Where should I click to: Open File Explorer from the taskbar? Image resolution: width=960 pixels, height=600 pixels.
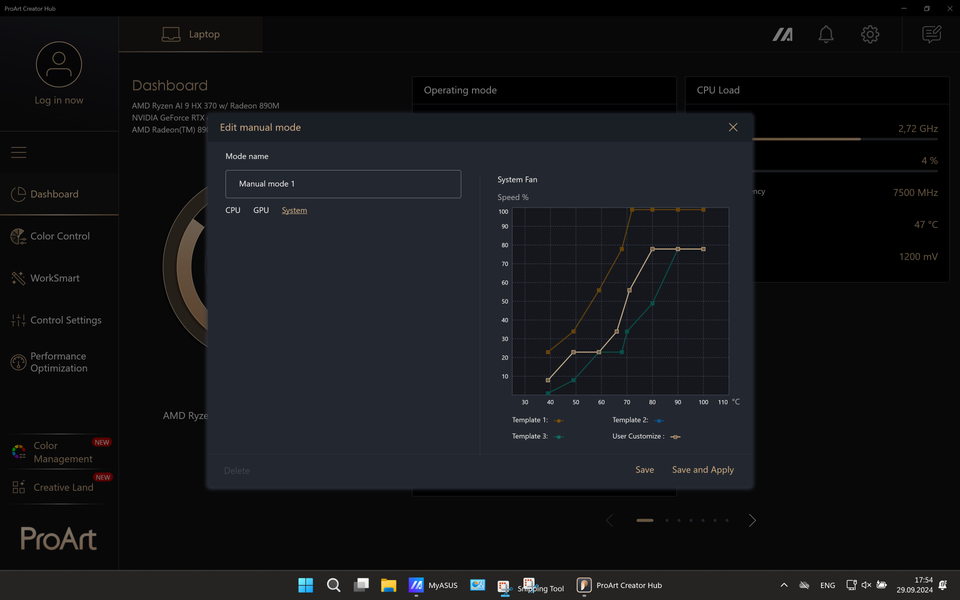(x=388, y=585)
